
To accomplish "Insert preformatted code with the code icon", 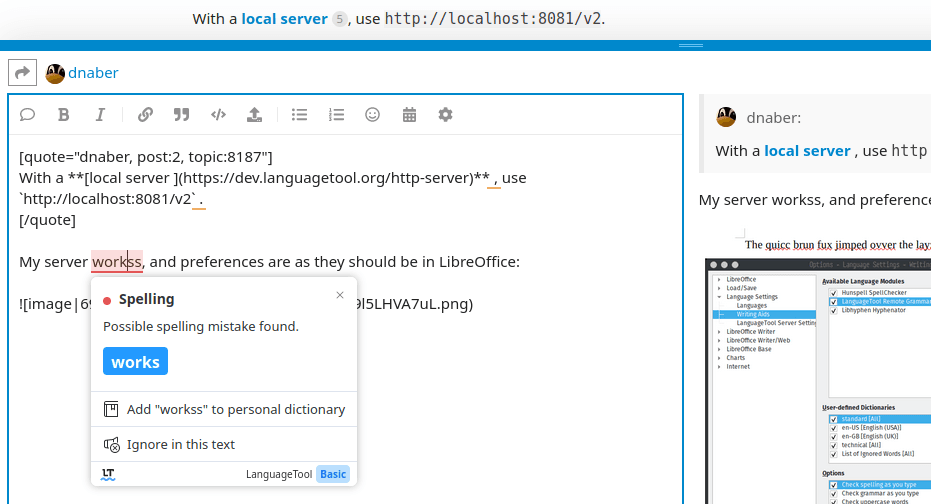I will 218,115.
